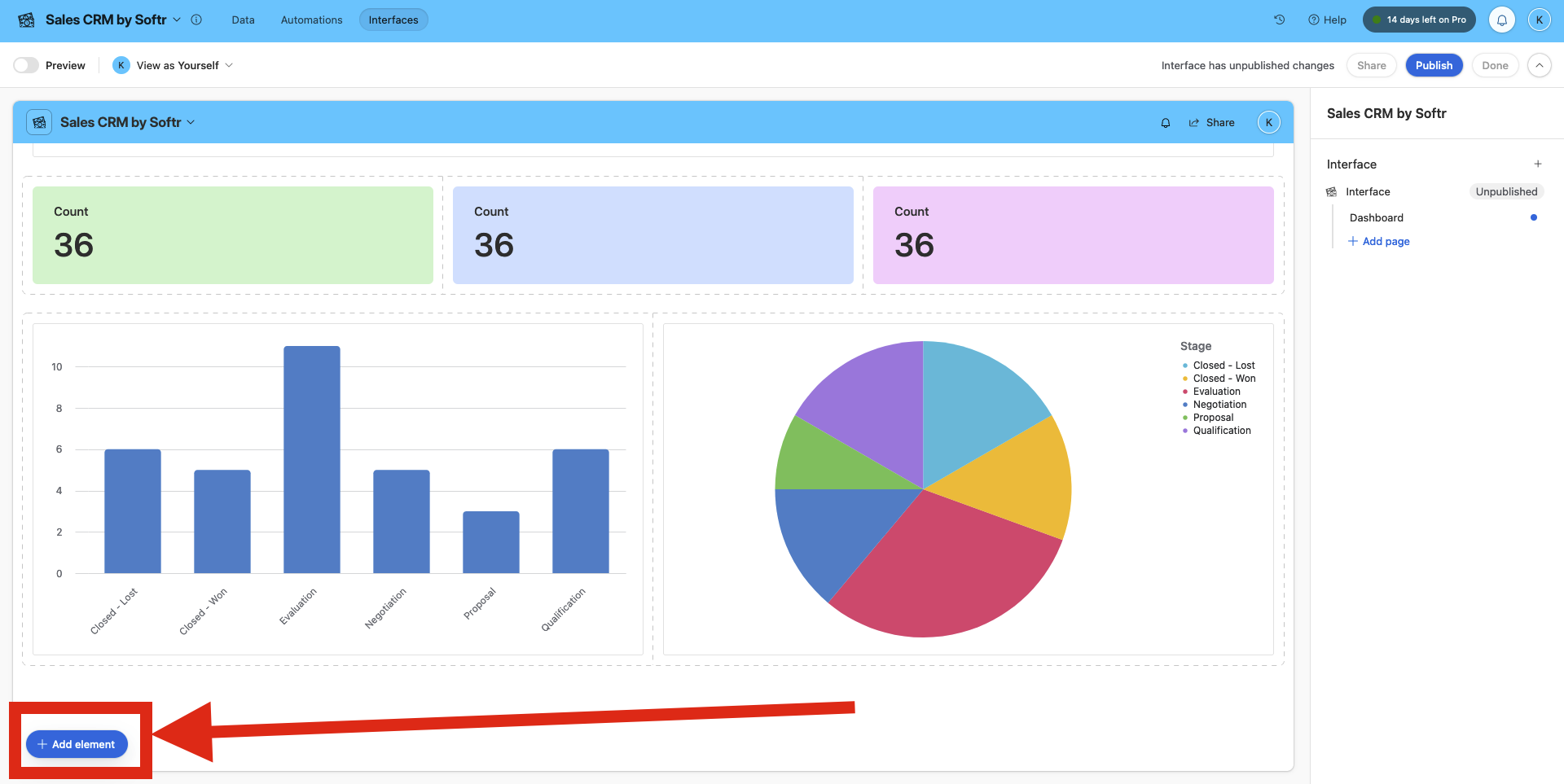
Task: Click the Qualification legend entry
Action: coord(1217,431)
